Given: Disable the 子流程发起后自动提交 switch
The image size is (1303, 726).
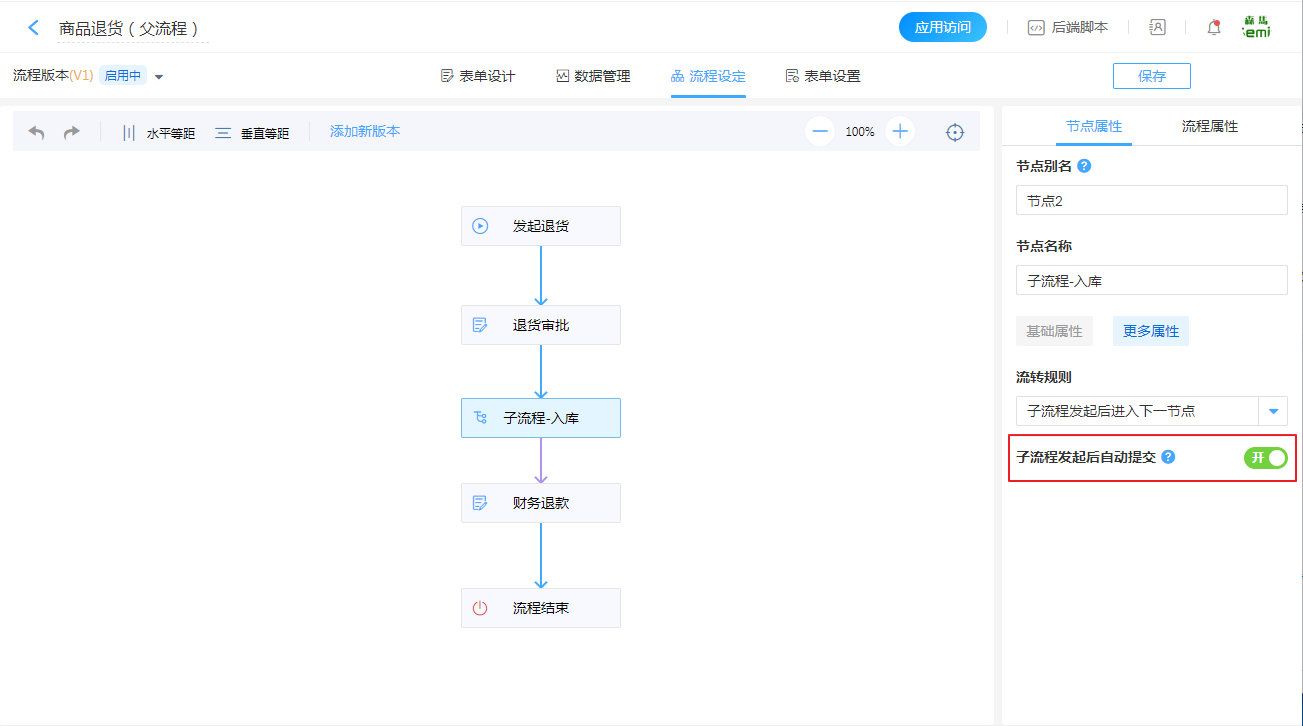Looking at the screenshot, I should (x=1265, y=457).
